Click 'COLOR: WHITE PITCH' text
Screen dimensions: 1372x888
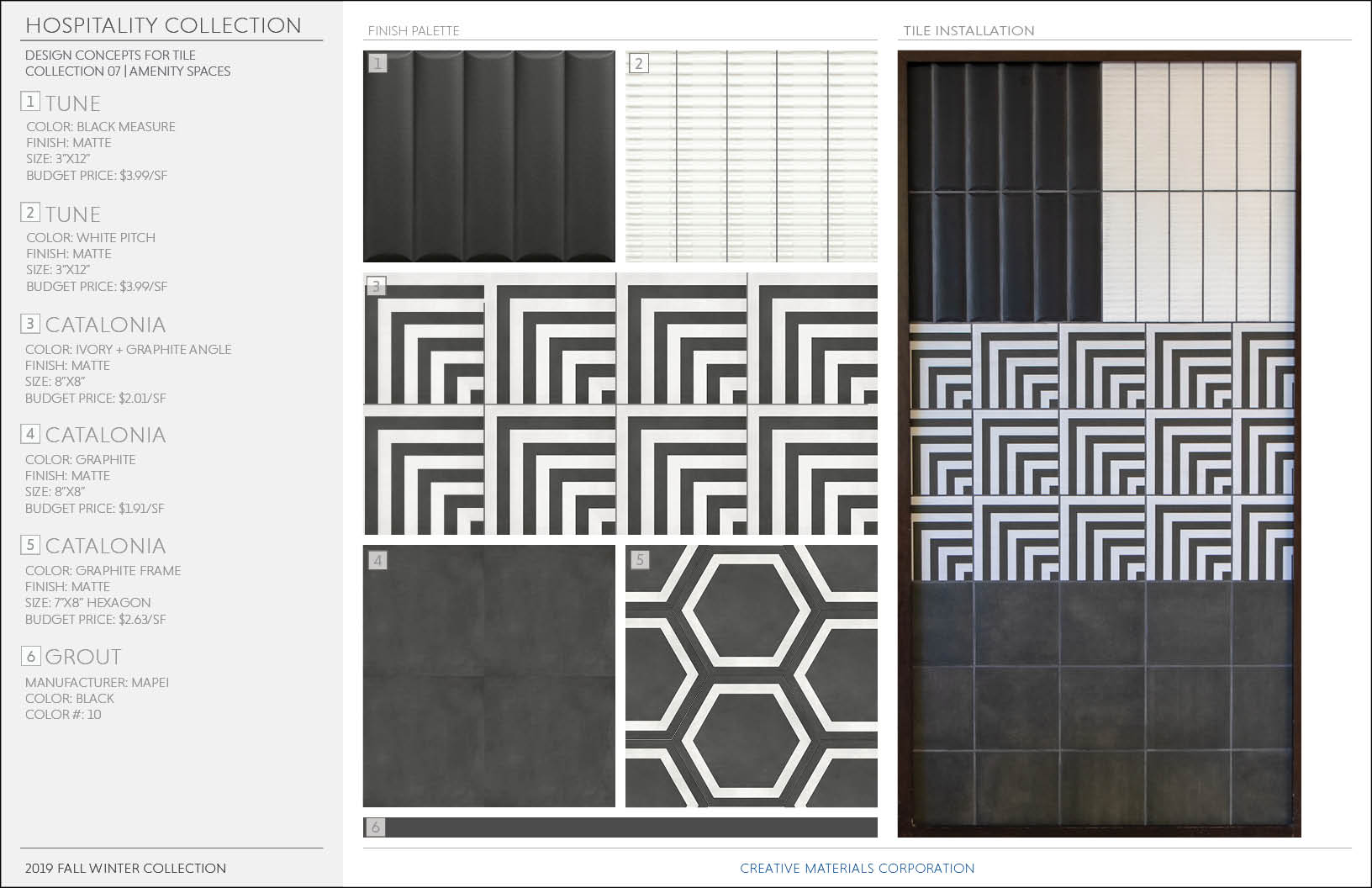(x=91, y=238)
